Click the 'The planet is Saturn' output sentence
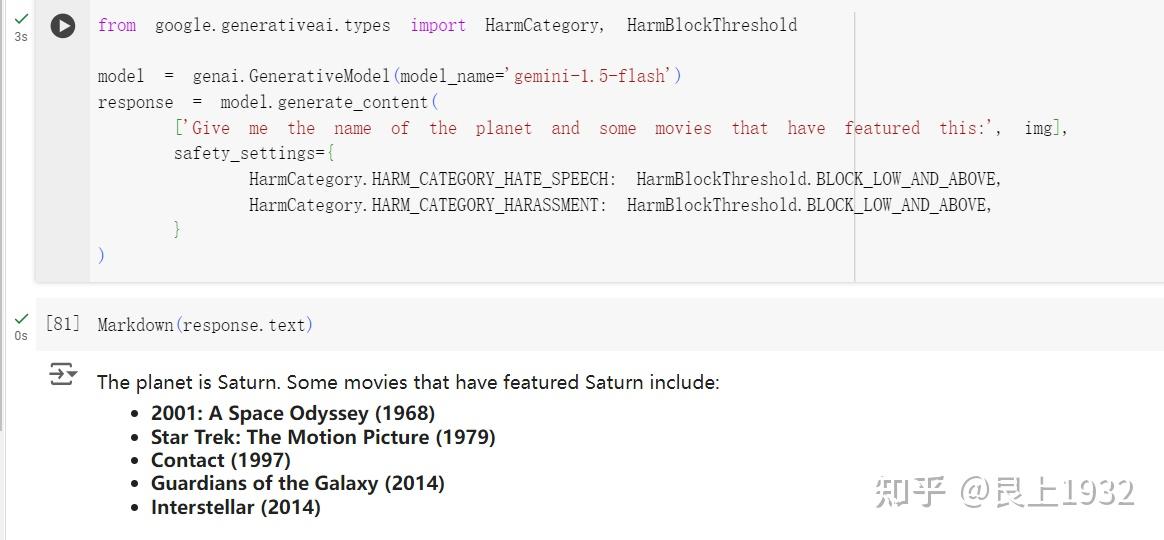This screenshot has height=540, width=1164. pyautogui.click(x=407, y=382)
